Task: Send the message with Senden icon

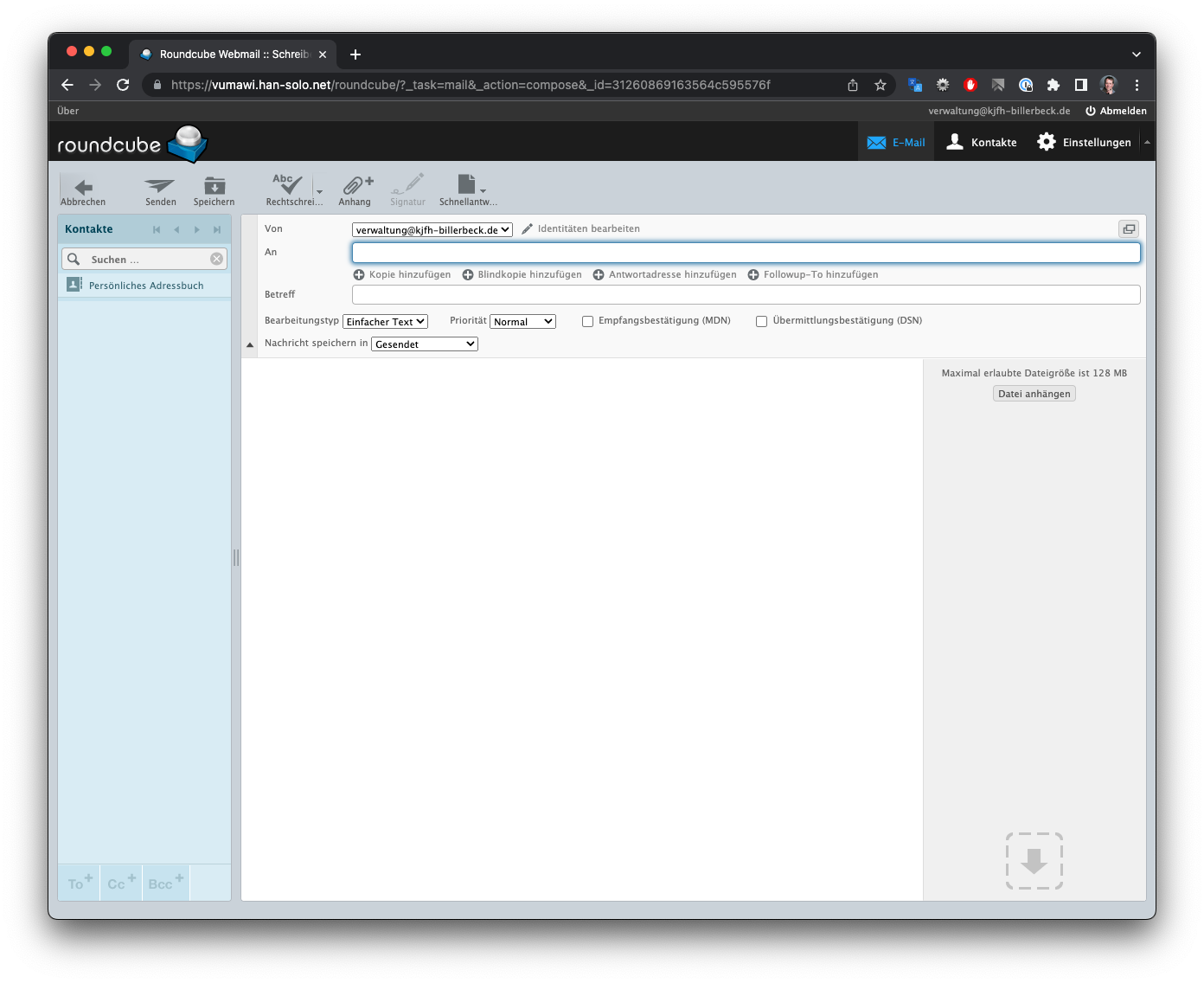Action: coord(160,187)
